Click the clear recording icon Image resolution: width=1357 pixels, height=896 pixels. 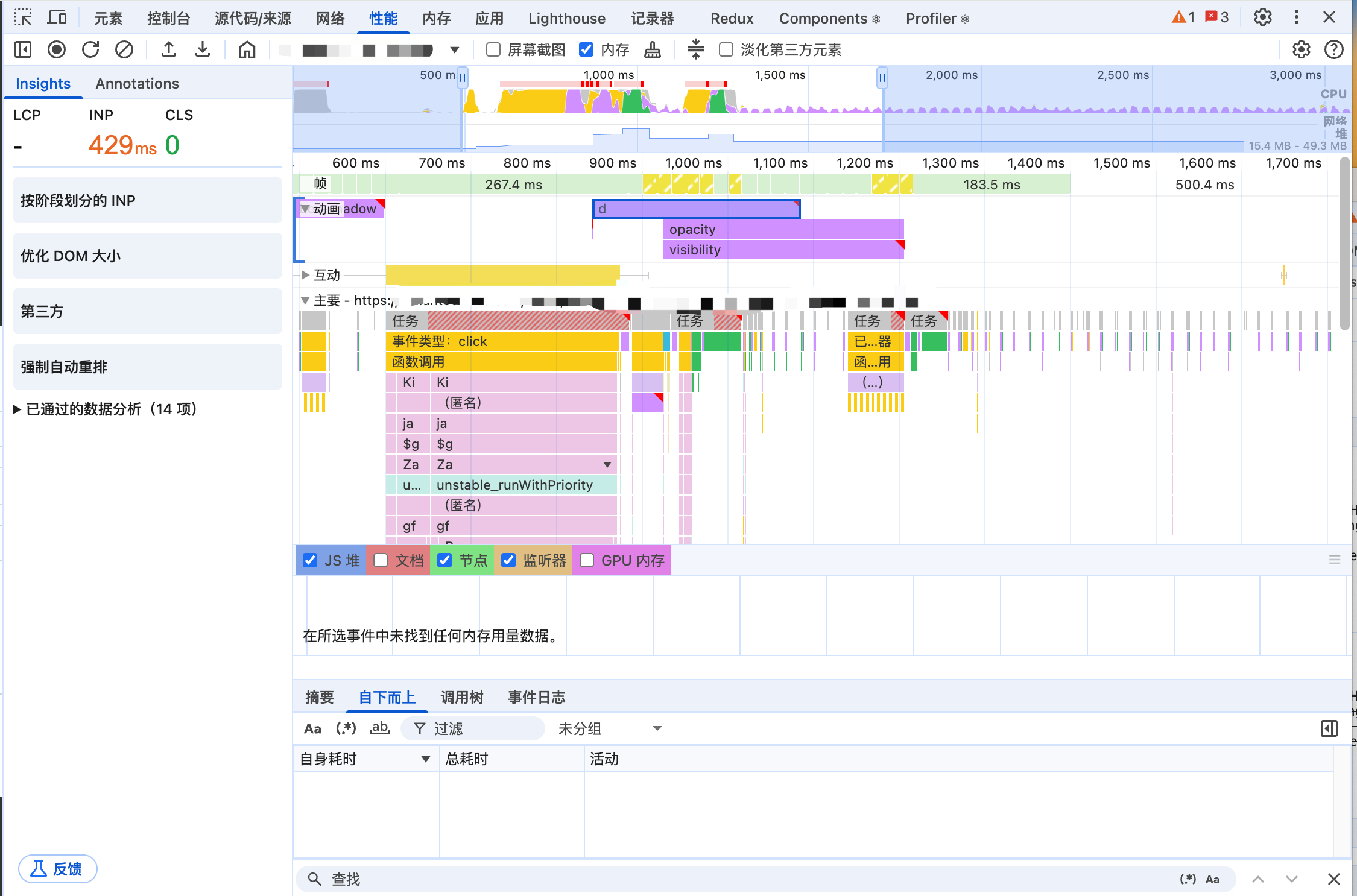124,49
